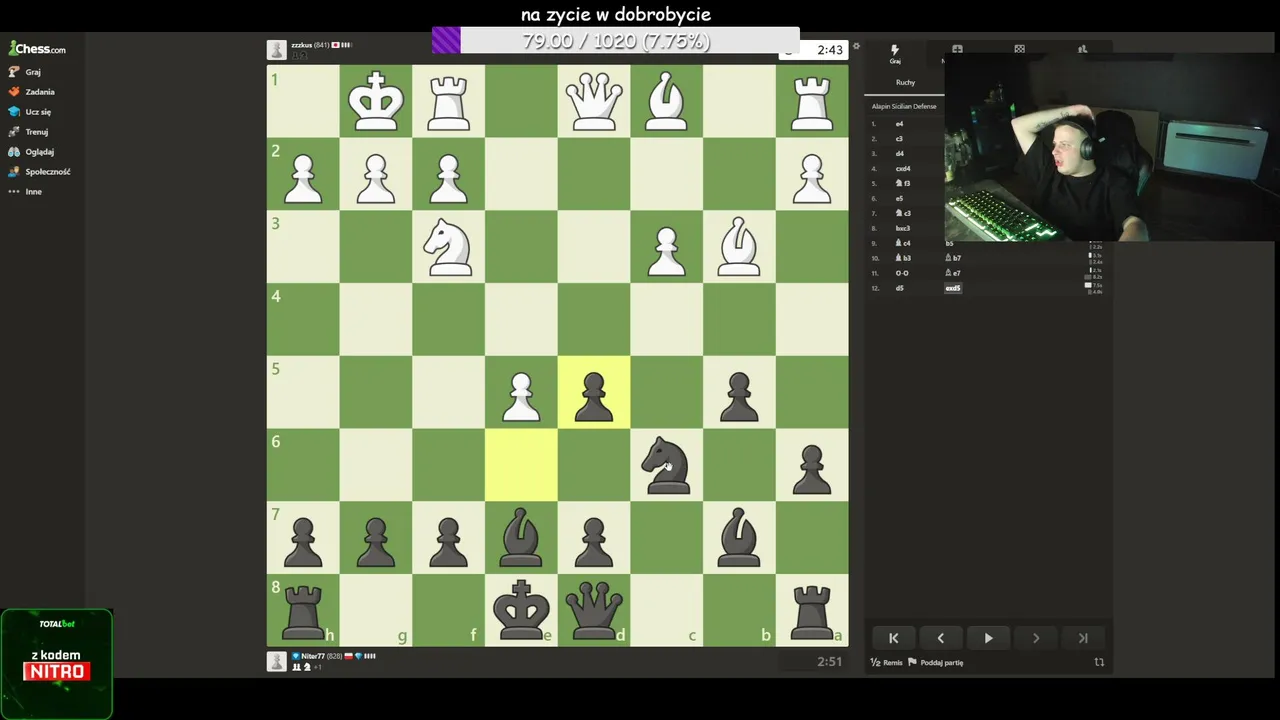Select move 9. Bc4 in move list
The image size is (1280, 720).
point(903,244)
